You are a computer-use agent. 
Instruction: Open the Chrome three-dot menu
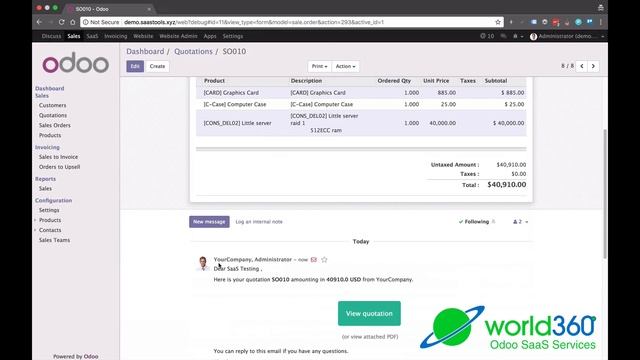601,22
